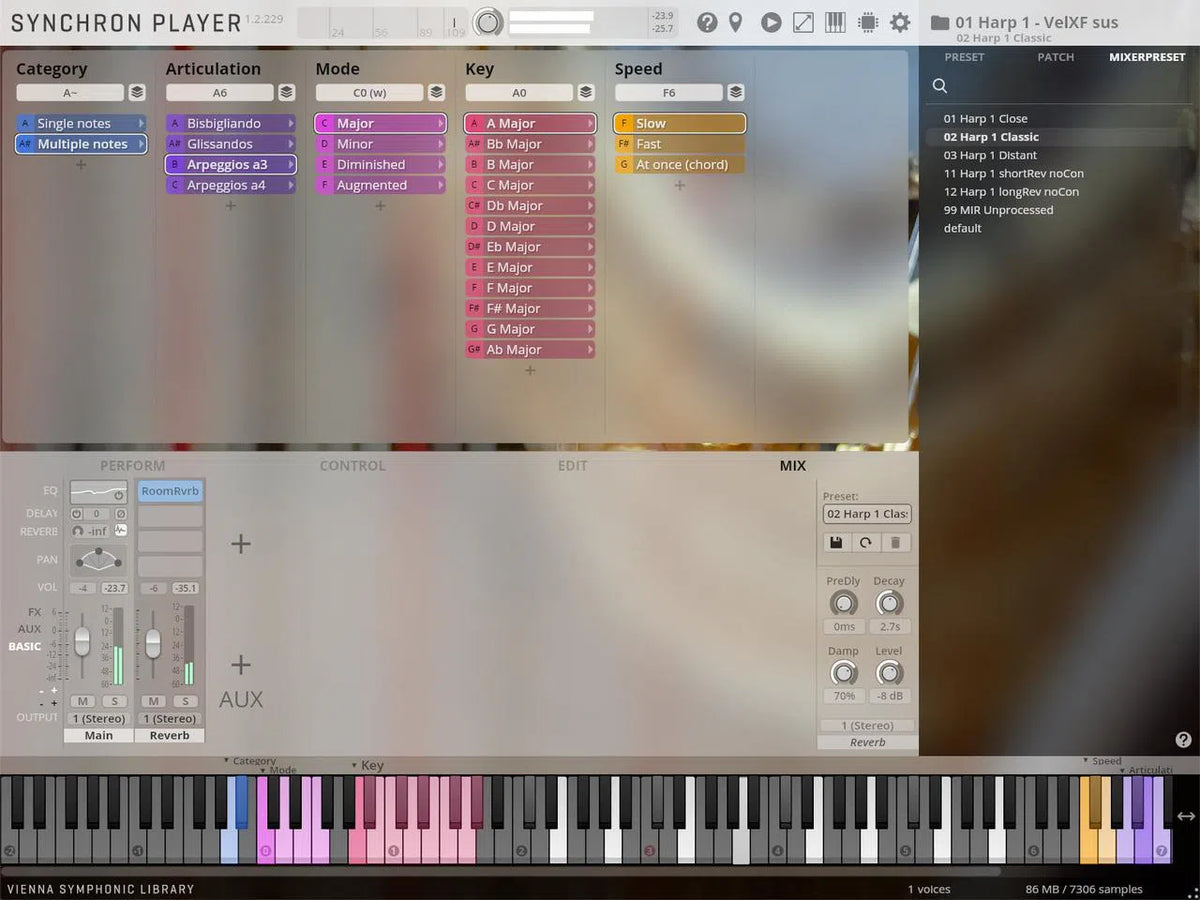Open the output routing dropdown showing 1 (Stereo)

coord(97,718)
